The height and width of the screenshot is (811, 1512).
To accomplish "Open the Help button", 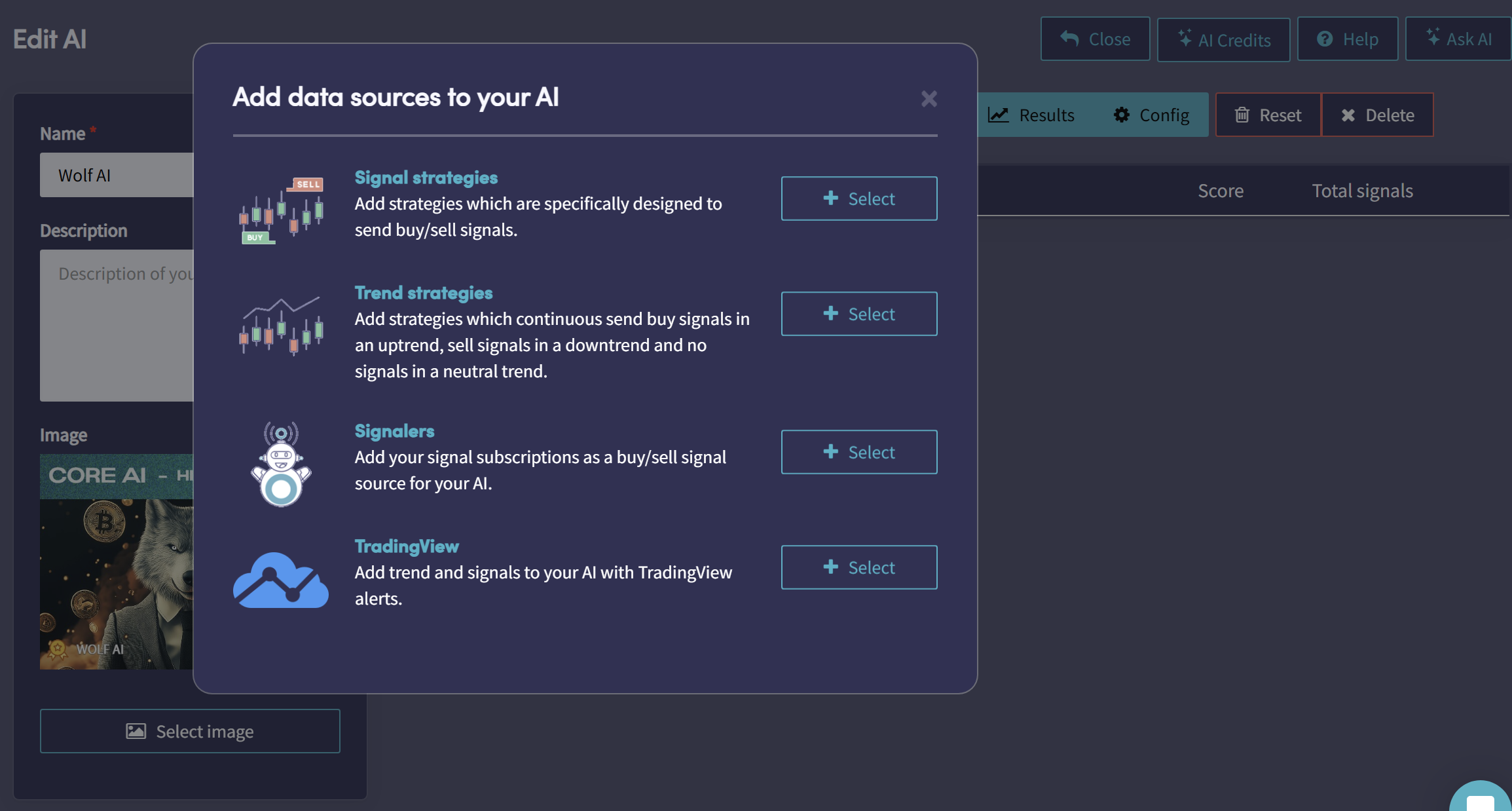I will pyautogui.click(x=1348, y=39).
